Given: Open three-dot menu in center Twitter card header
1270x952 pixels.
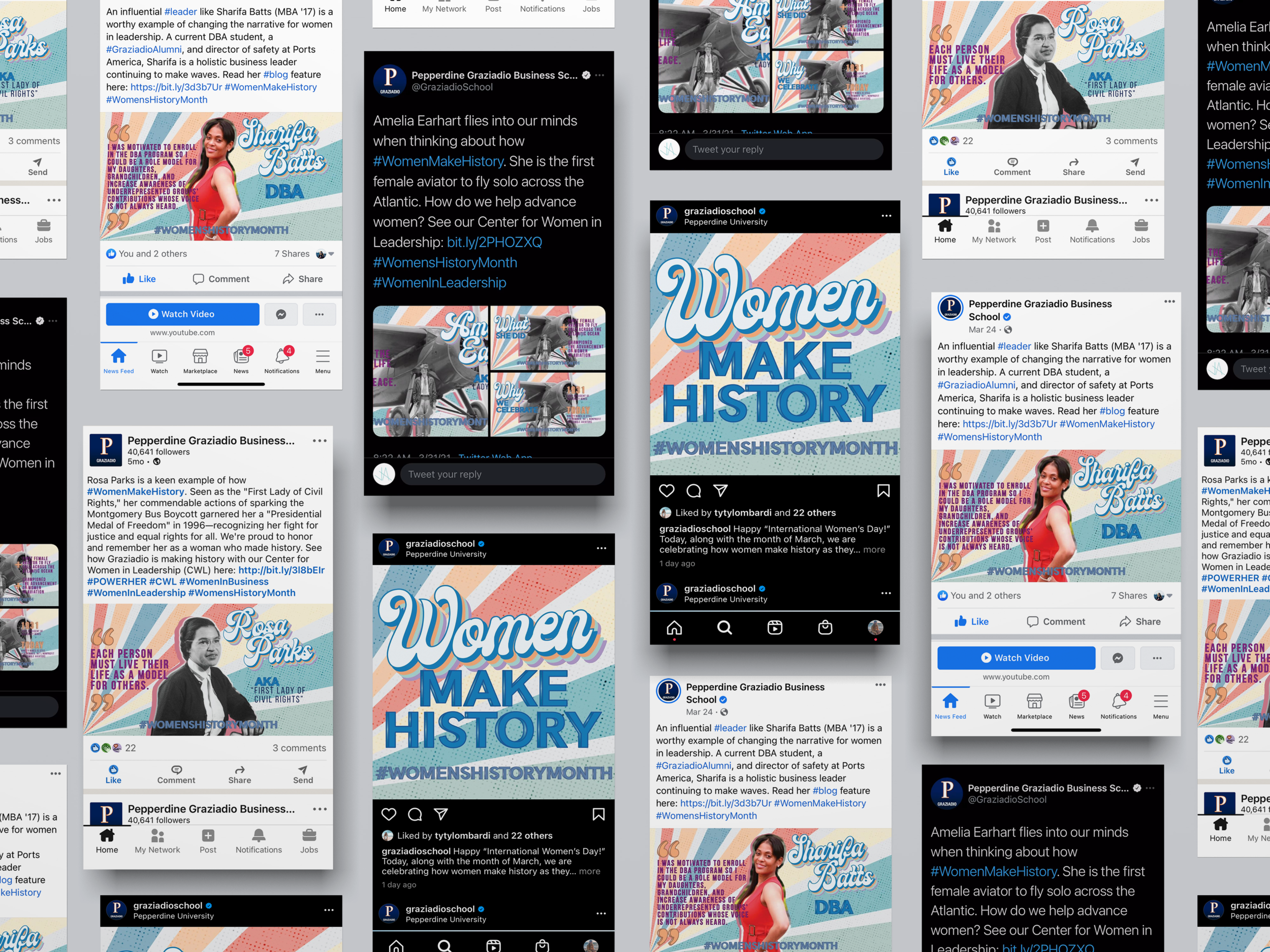Looking at the screenshot, I should pyautogui.click(x=599, y=75).
